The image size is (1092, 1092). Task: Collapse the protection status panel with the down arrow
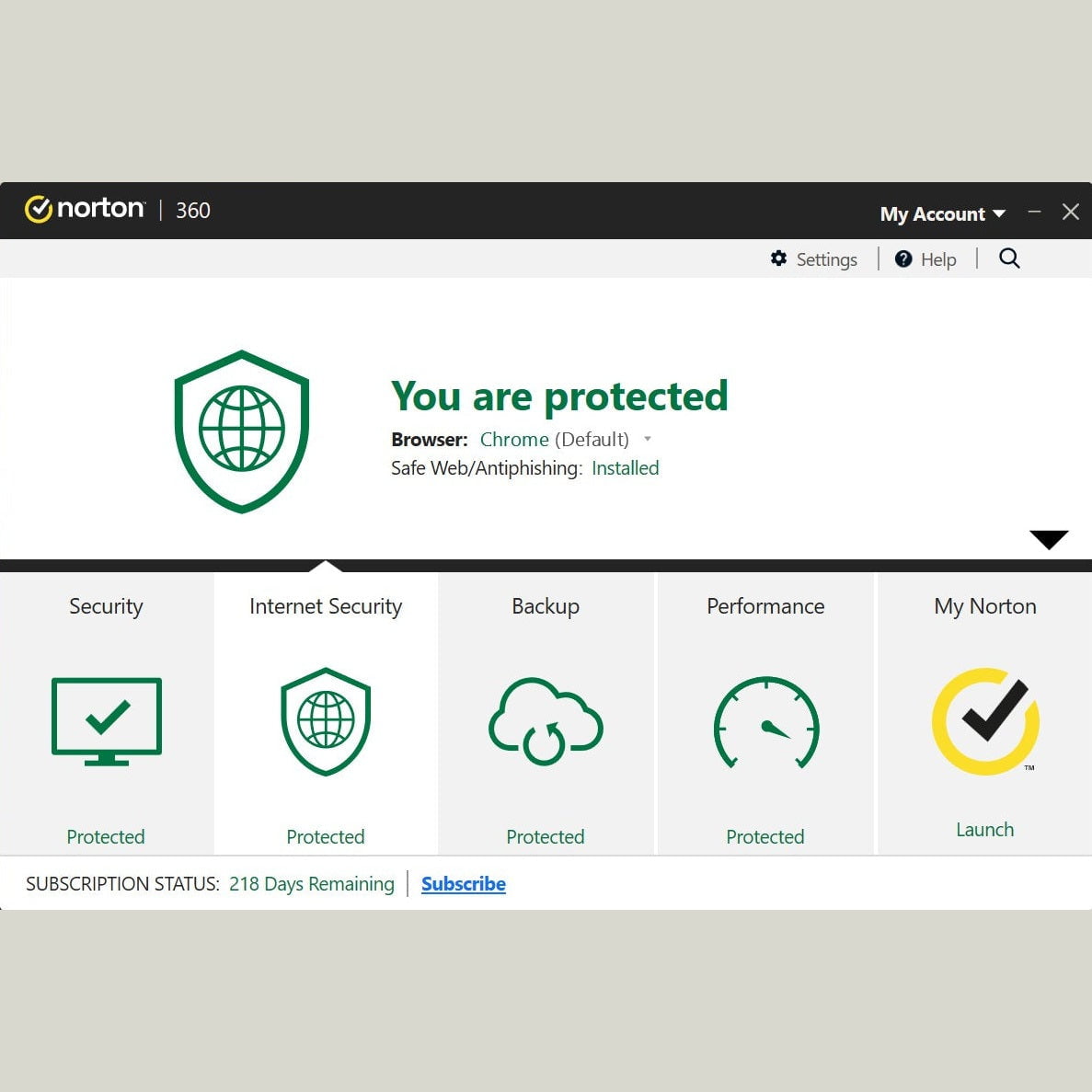tap(1048, 540)
